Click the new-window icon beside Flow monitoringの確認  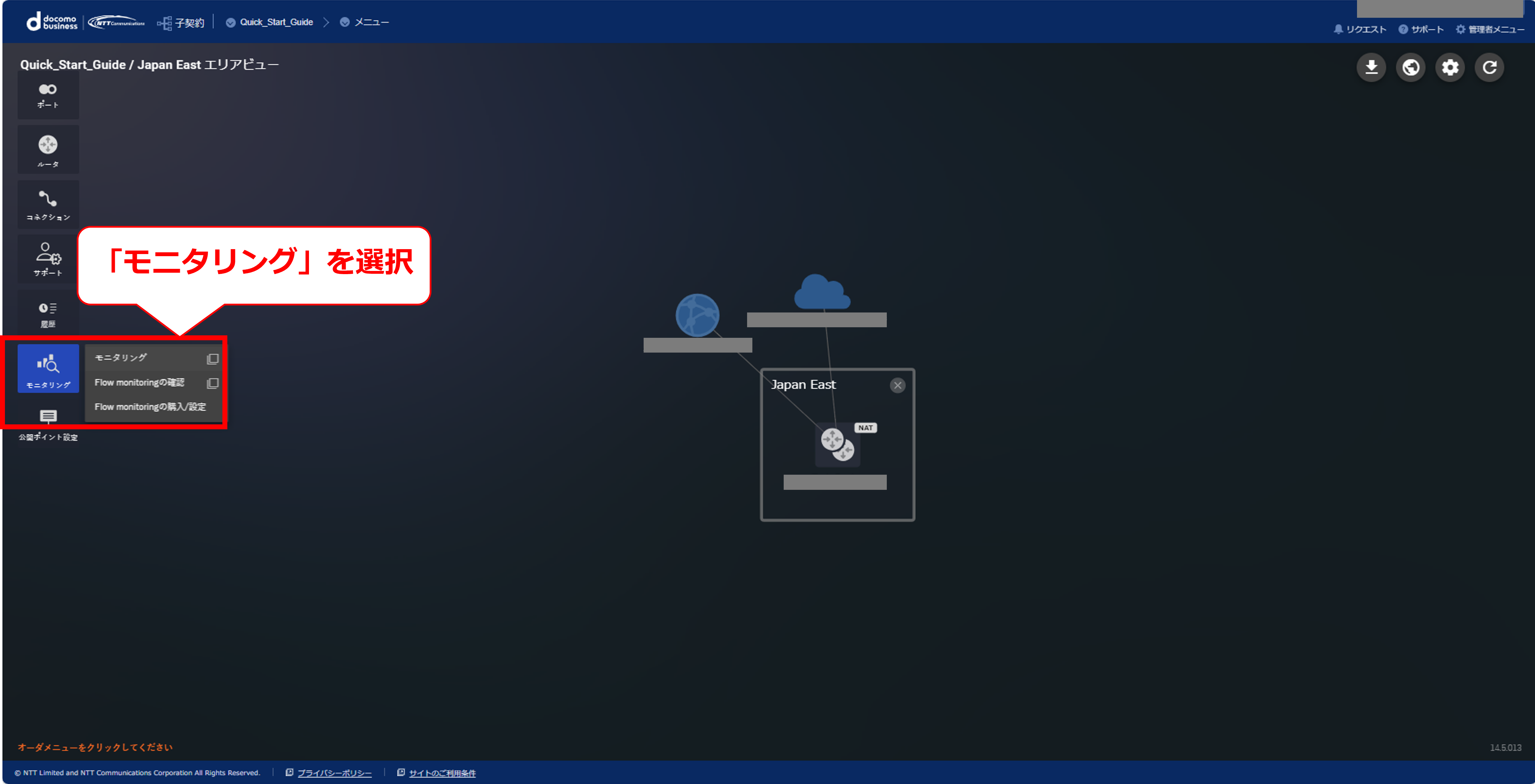coord(213,383)
